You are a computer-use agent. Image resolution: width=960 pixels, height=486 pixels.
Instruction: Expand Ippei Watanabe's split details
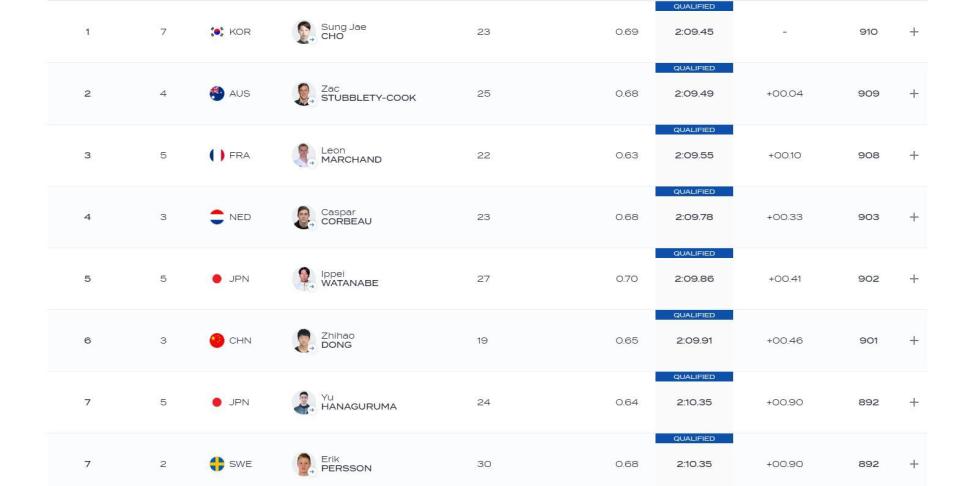[913, 279]
